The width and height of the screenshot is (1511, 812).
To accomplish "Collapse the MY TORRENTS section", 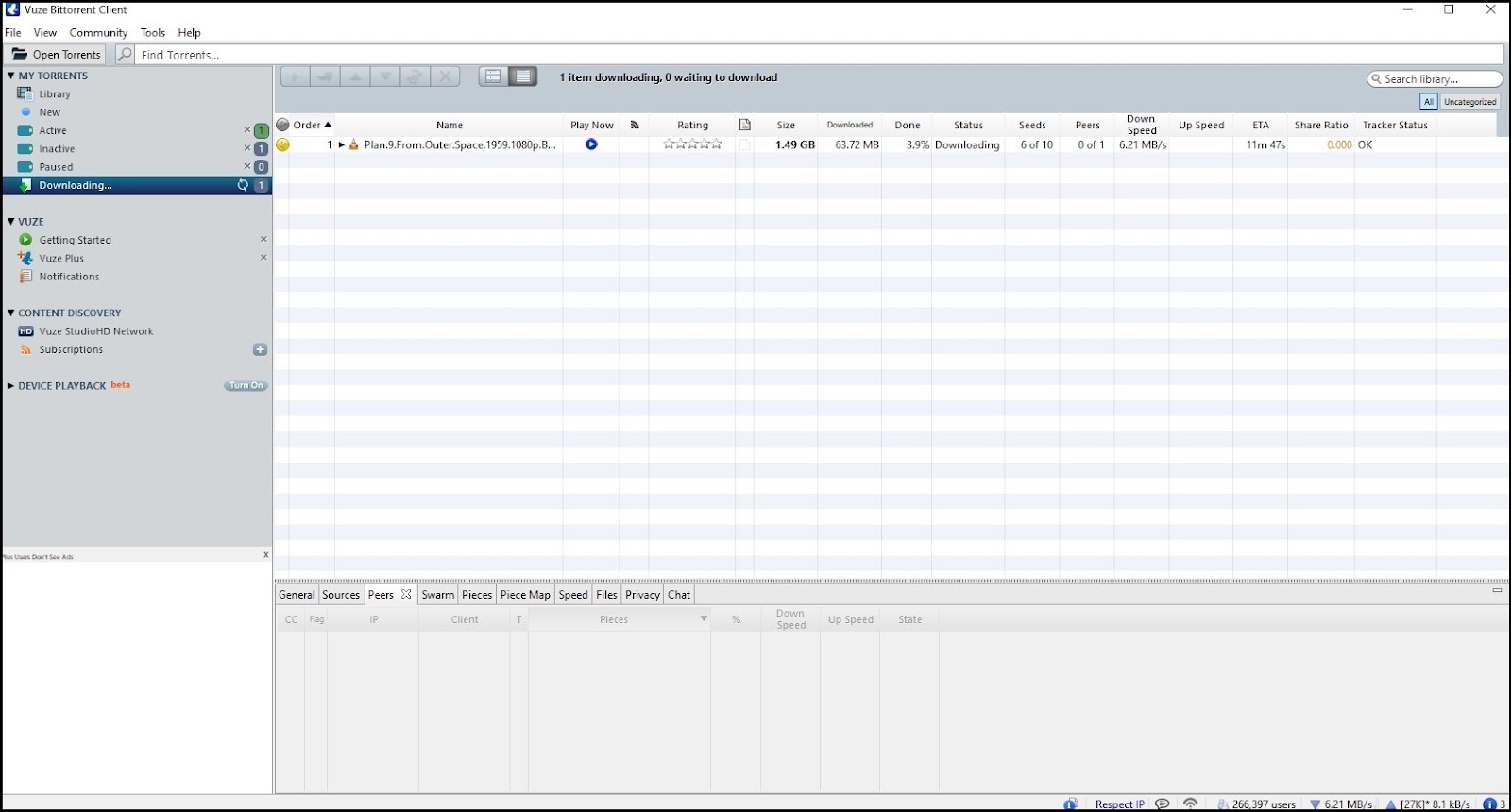I will tap(11, 76).
